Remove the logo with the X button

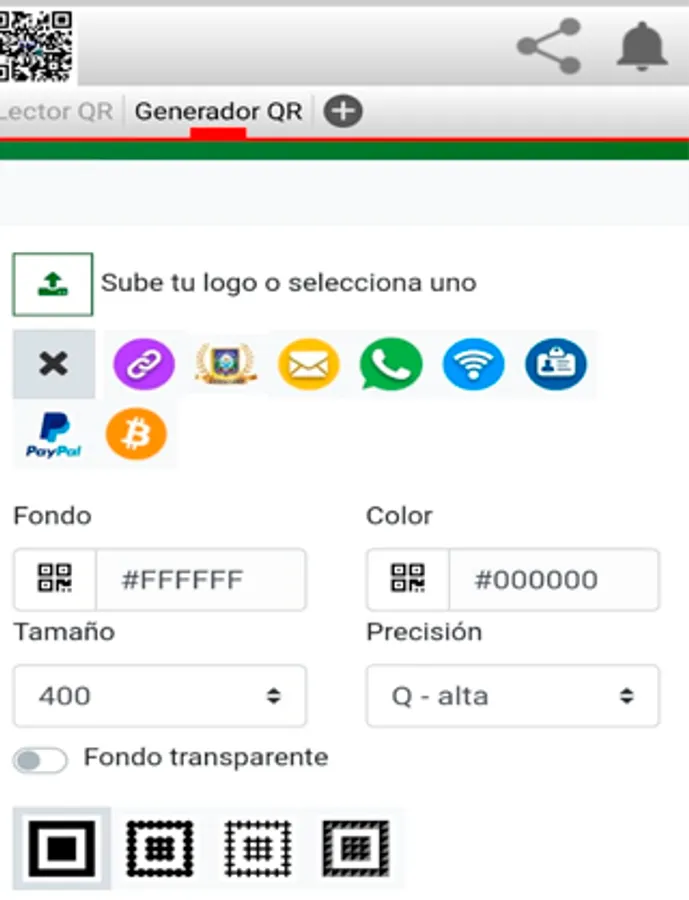(54, 364)
